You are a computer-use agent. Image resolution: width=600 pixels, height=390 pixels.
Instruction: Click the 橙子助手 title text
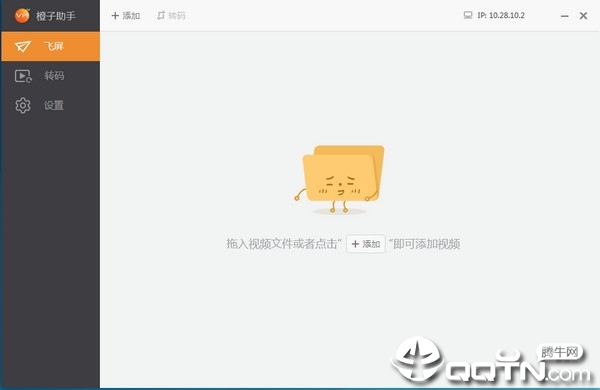[56, 16]
